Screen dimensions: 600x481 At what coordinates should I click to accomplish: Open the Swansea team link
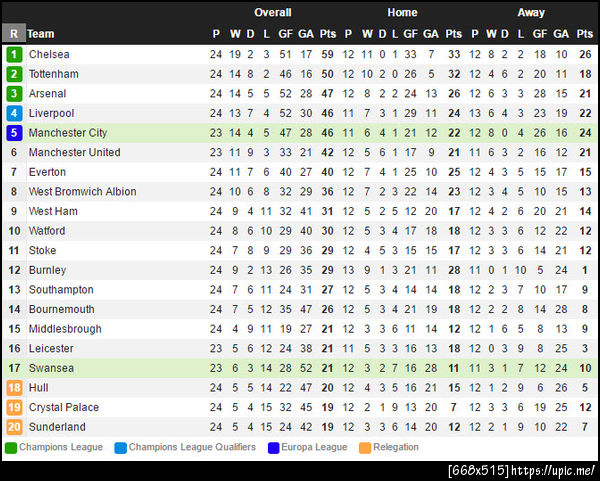tap(51, 368)
